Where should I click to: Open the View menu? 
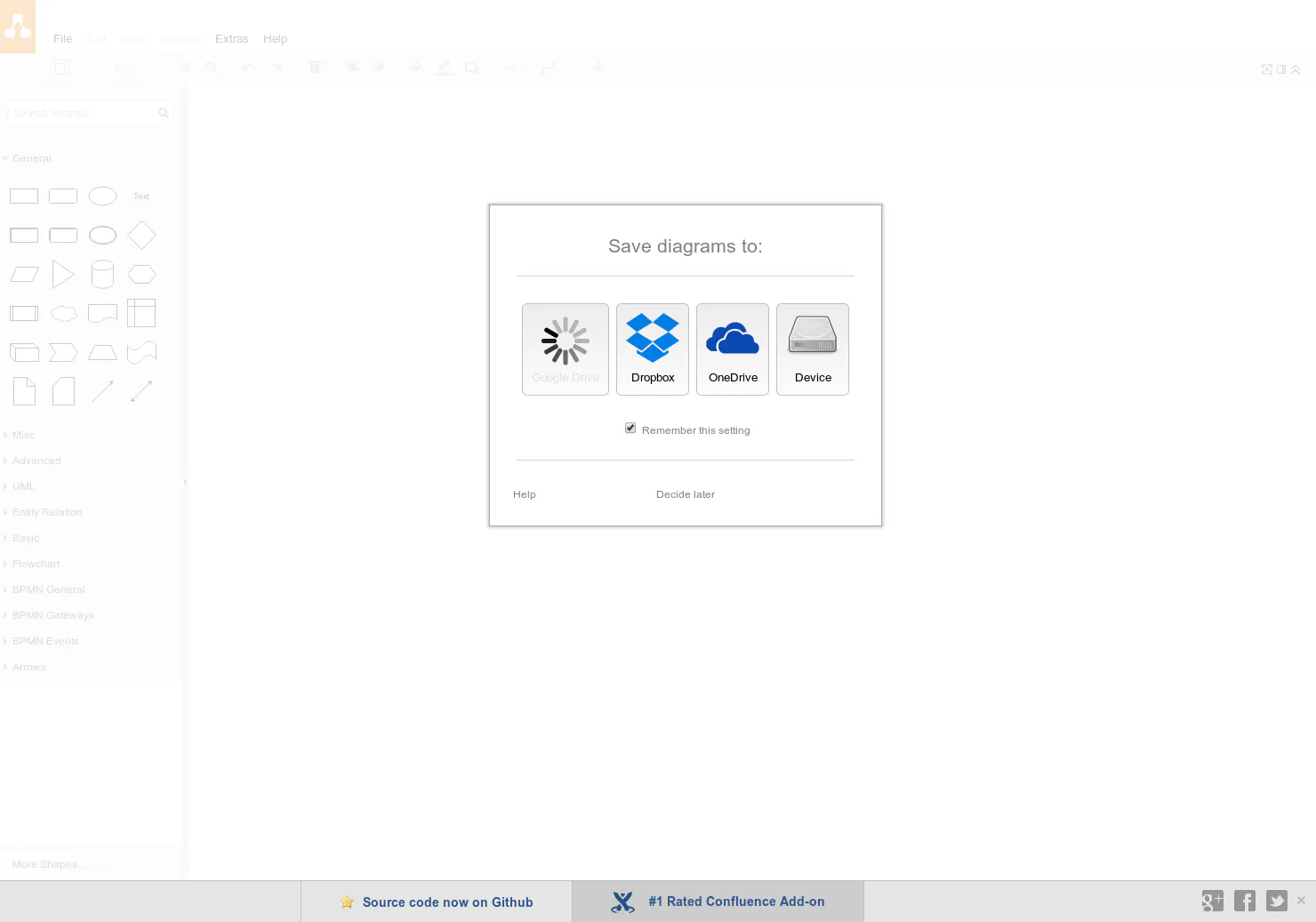coord(134,39)
